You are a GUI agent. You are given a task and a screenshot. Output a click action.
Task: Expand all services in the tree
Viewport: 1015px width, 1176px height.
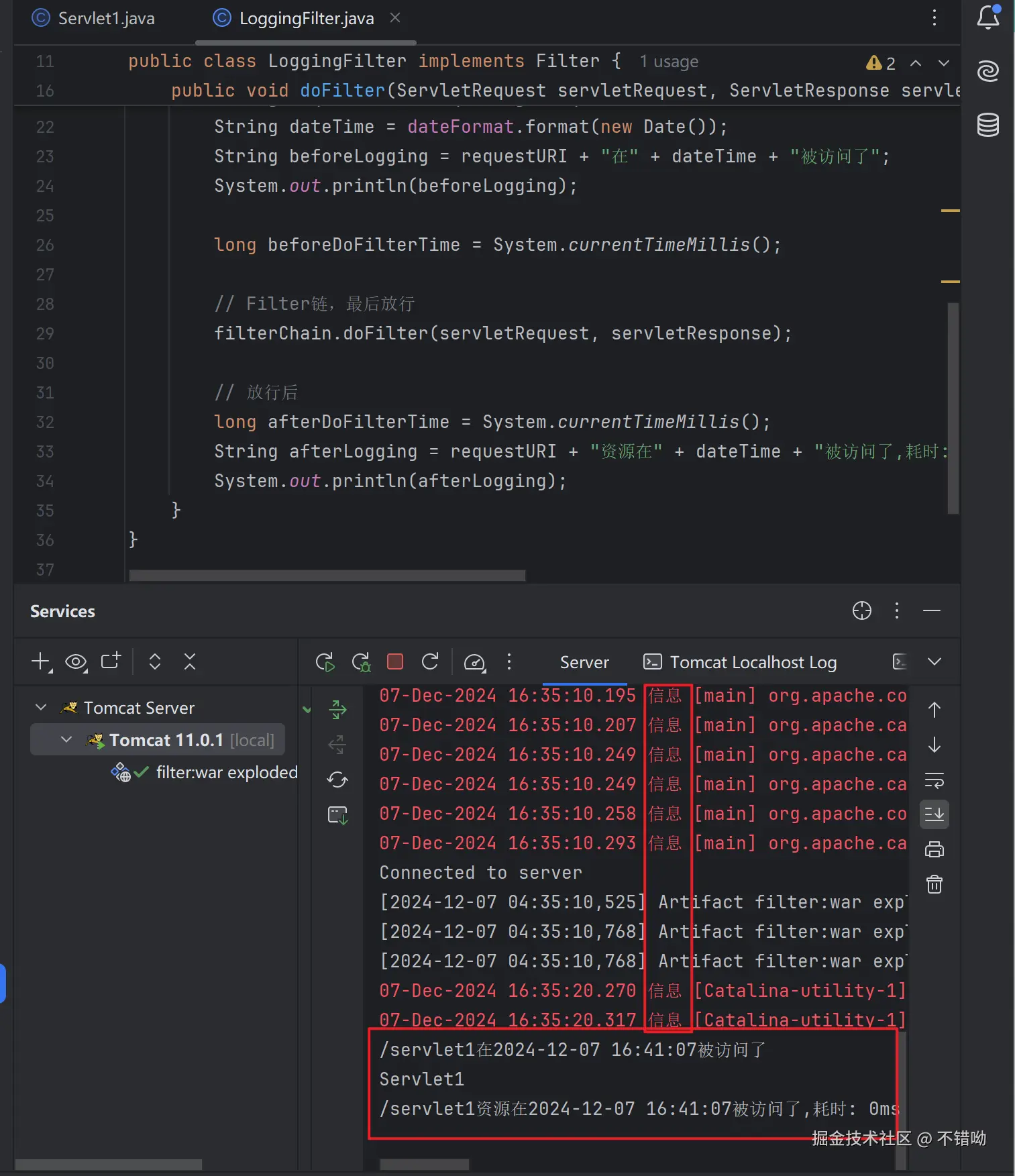point(155,662)
